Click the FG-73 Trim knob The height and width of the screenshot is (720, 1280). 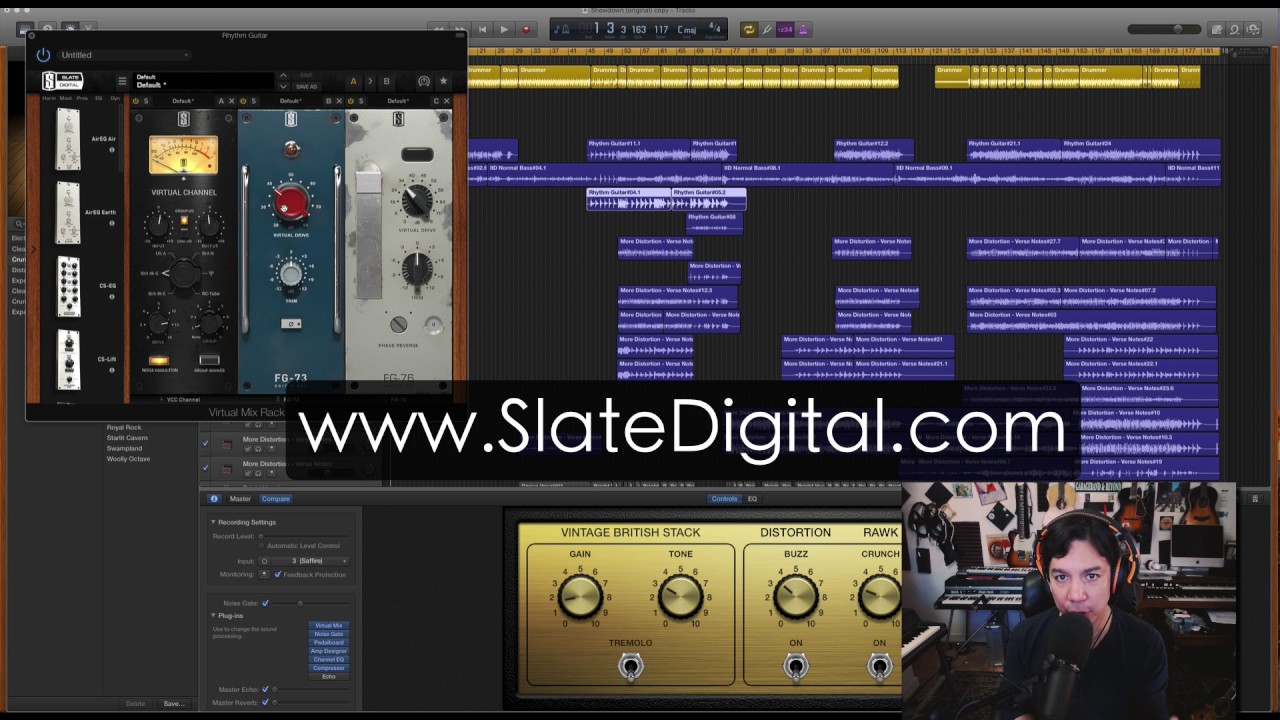tap(291, 274)
